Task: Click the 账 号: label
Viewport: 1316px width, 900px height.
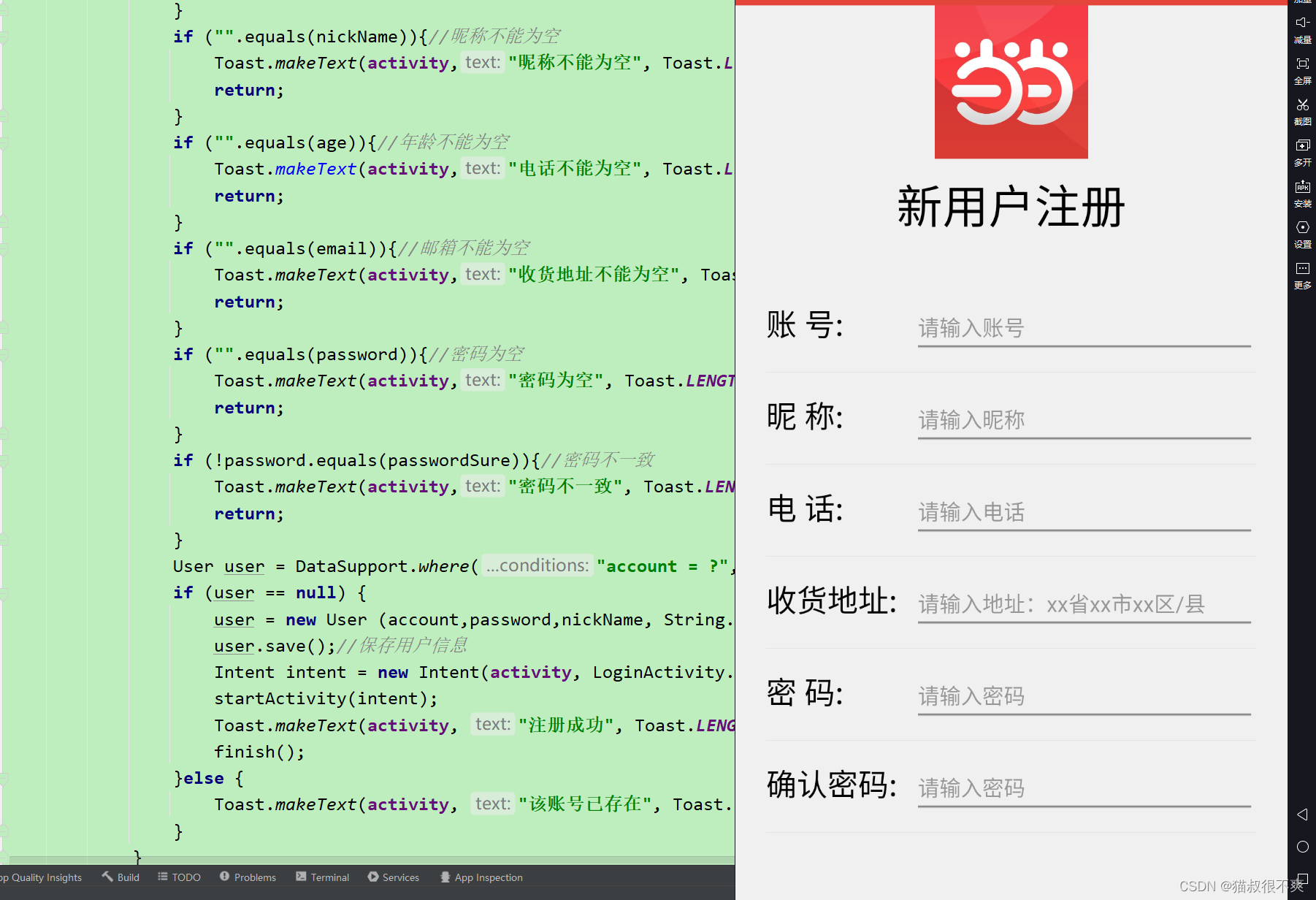Action: click(x=805, y=325)
